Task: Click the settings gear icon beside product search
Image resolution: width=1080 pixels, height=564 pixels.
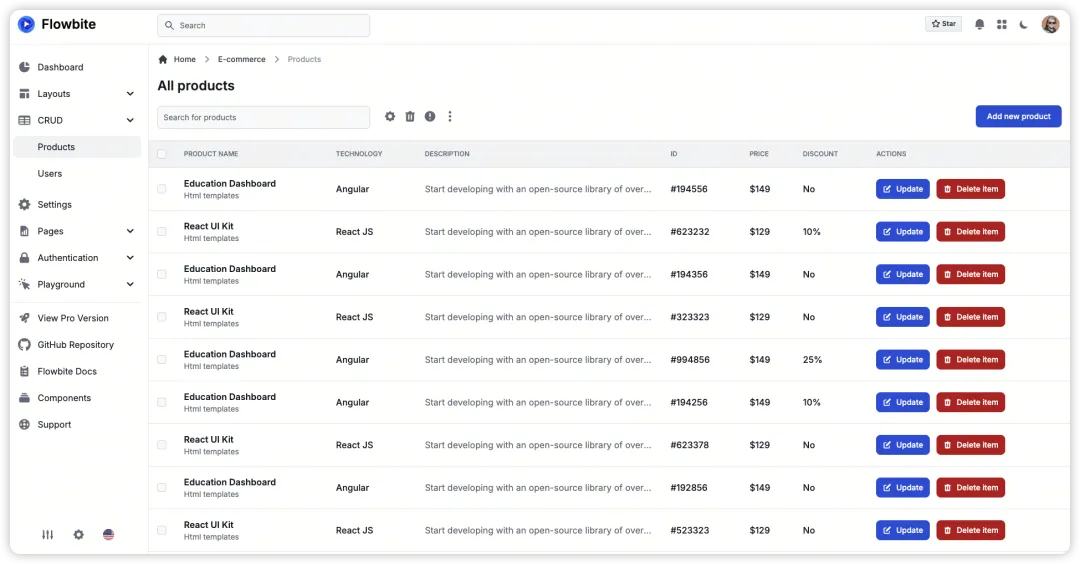Action: click(390, 117)
